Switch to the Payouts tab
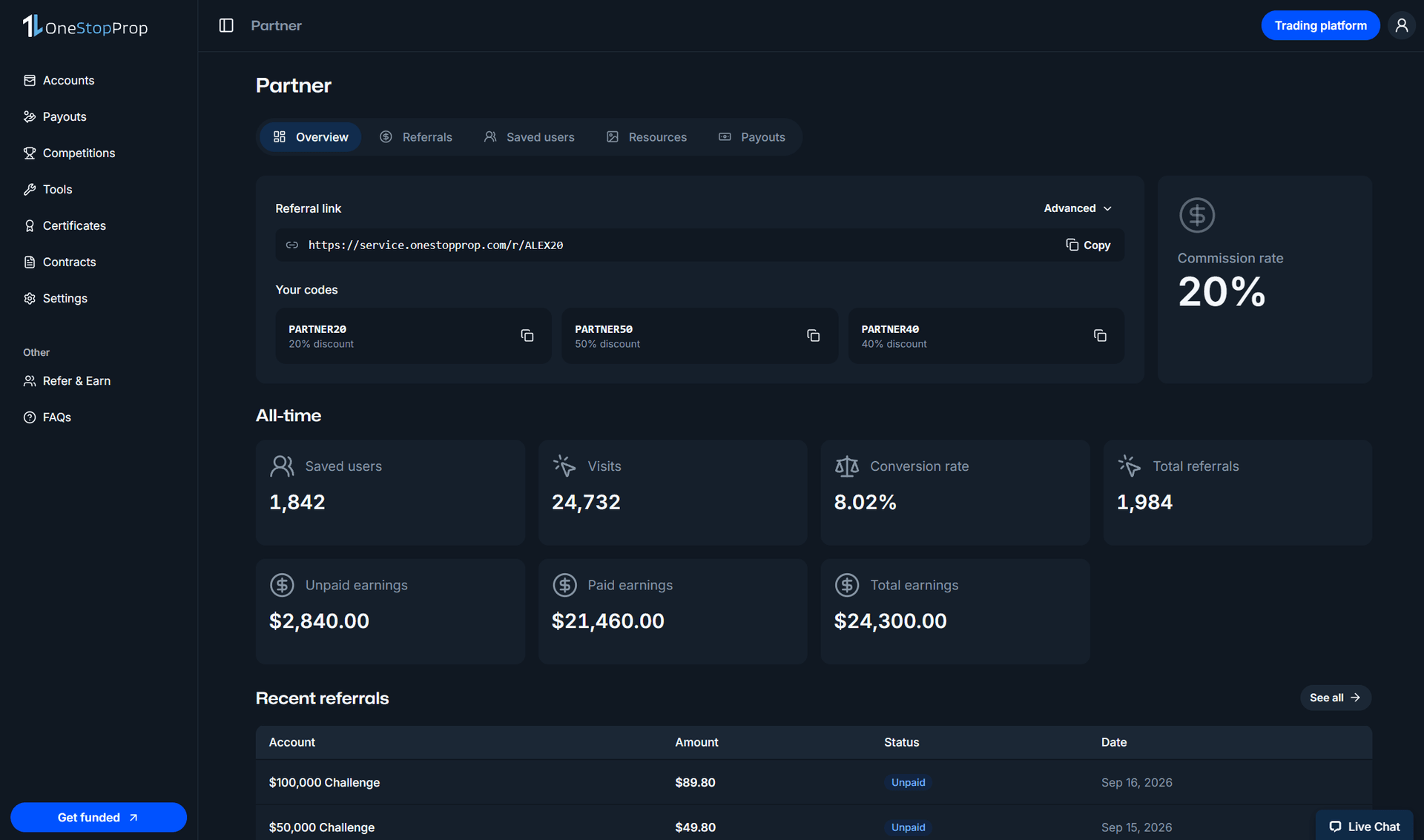 point(752,137)
